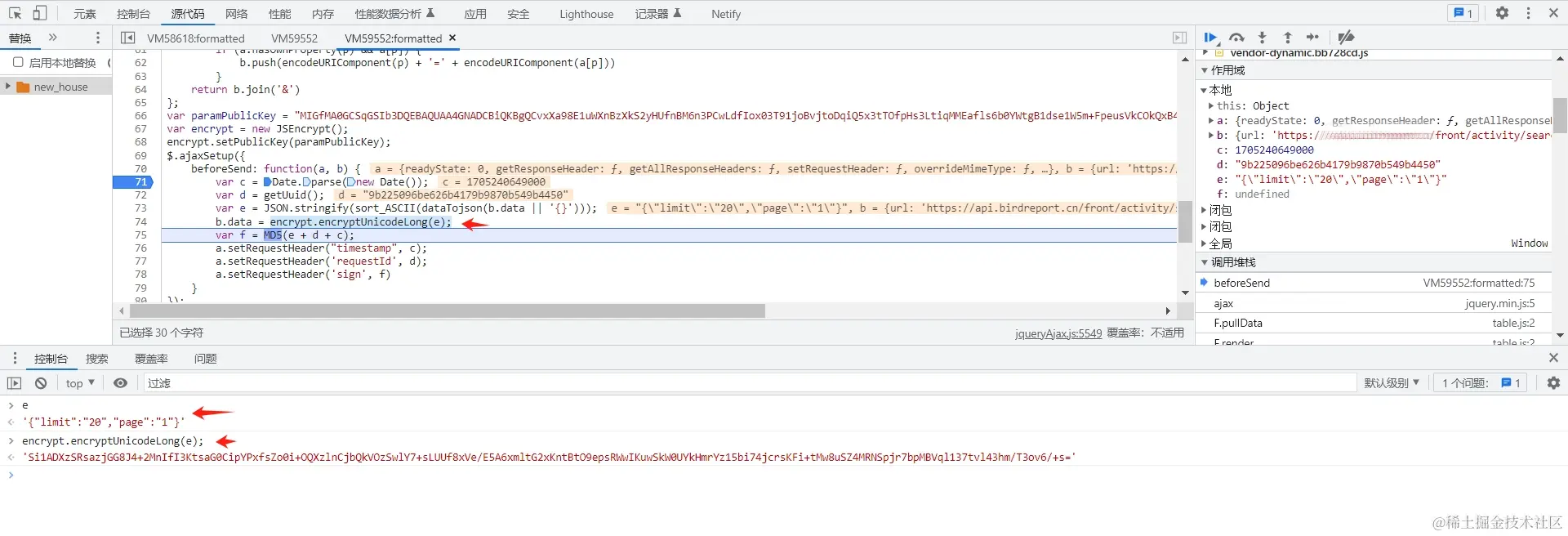Step out of current function
Viewport: 1568px width, 536px height.
[1288, 37]
